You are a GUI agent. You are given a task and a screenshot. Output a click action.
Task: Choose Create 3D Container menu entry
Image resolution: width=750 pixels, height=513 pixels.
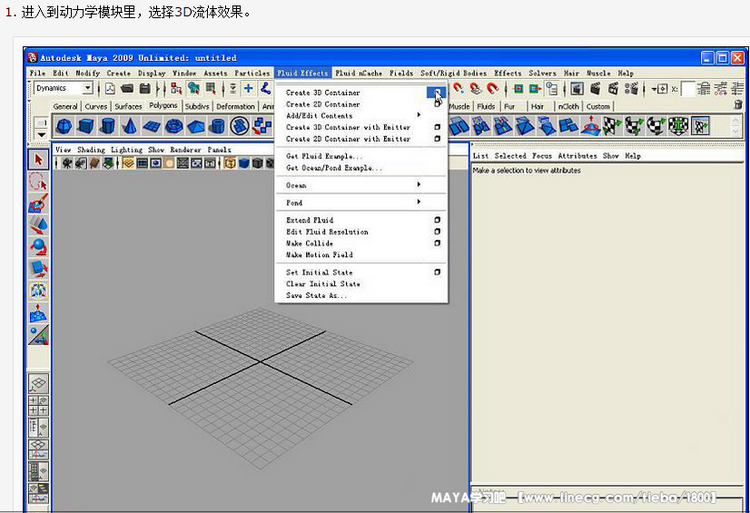click(x=323, y=93)
